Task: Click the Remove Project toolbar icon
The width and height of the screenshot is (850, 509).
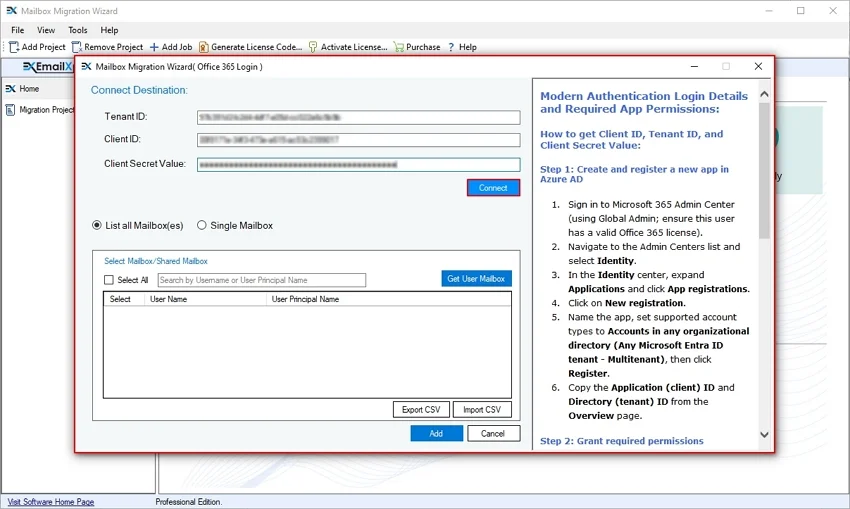Action: [x=77, y=47]
